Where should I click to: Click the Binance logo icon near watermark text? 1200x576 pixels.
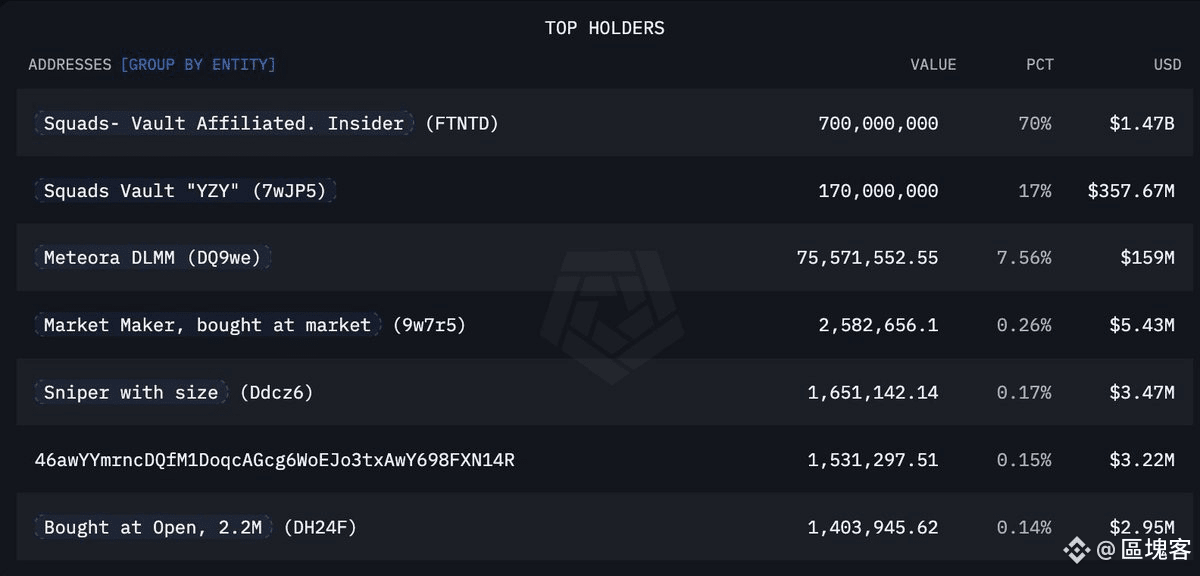(x=1076, y=549)
